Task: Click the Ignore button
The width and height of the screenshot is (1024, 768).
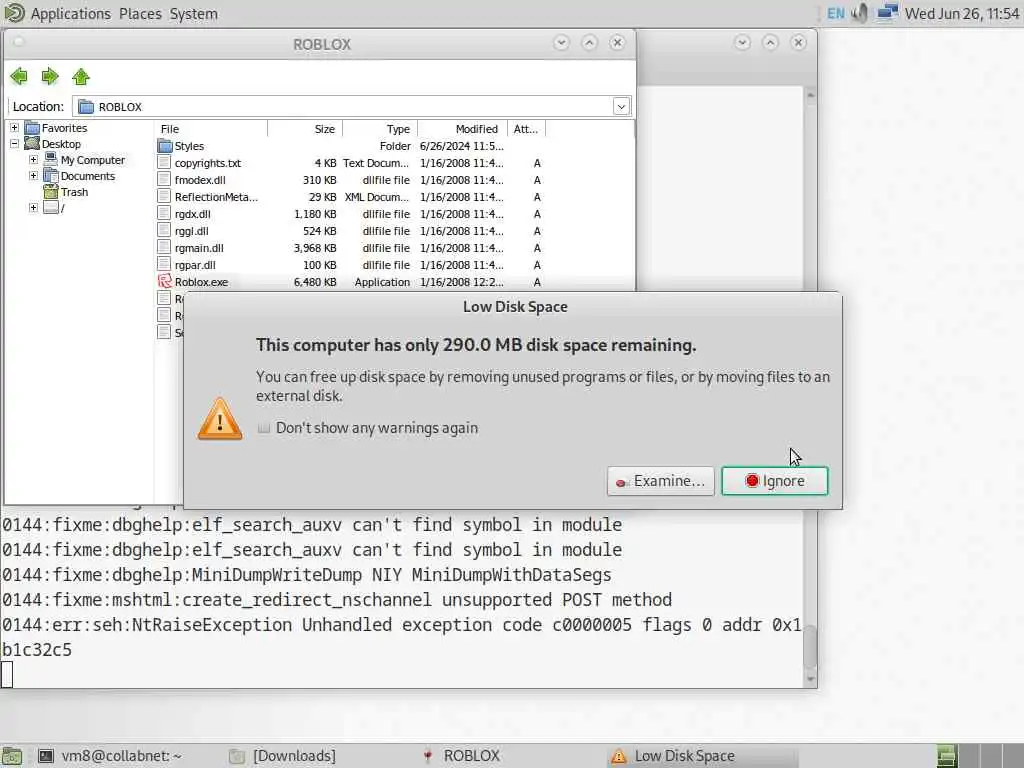Action: 775,481
